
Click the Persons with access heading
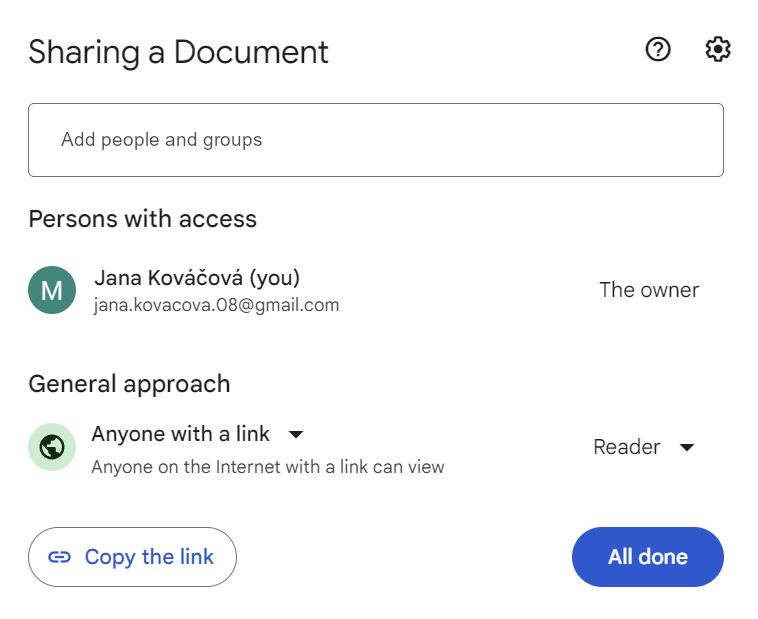coord(143,219)
